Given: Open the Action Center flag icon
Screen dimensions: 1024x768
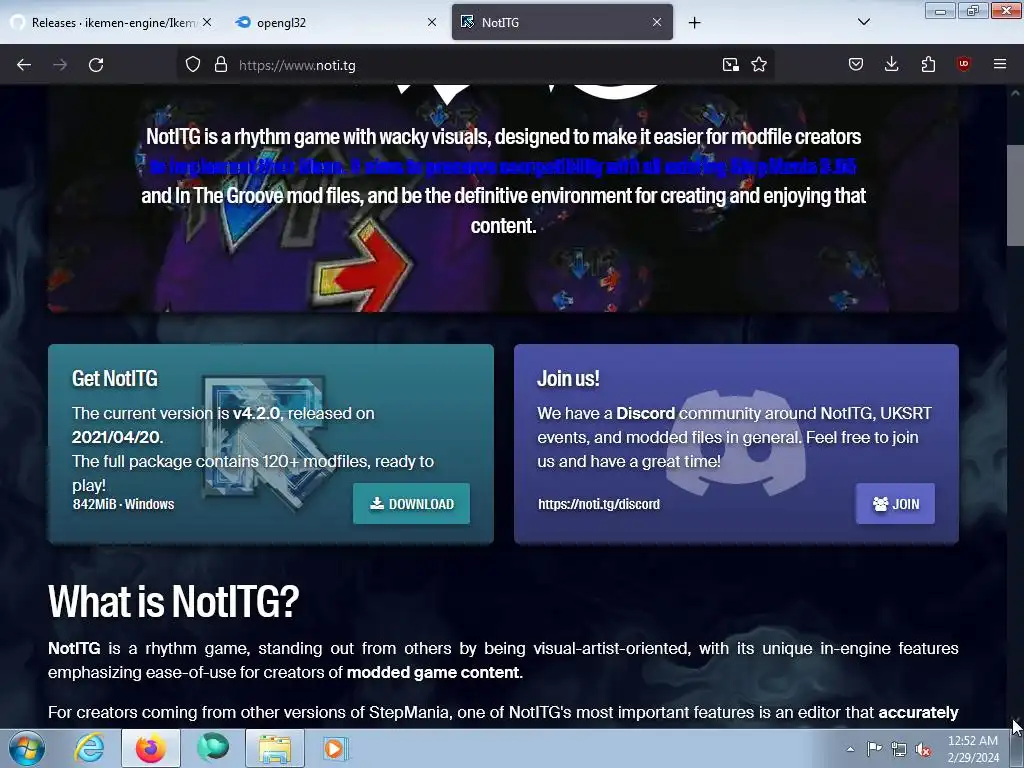Looking at the screenshot, I should coord(874,749).
